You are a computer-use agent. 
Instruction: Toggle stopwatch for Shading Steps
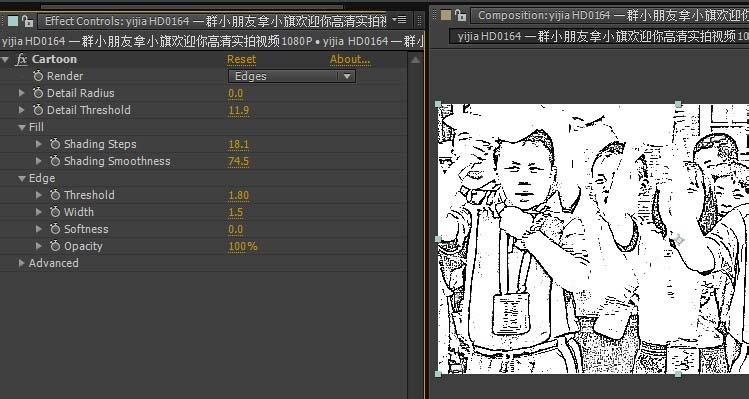point(55,144)
